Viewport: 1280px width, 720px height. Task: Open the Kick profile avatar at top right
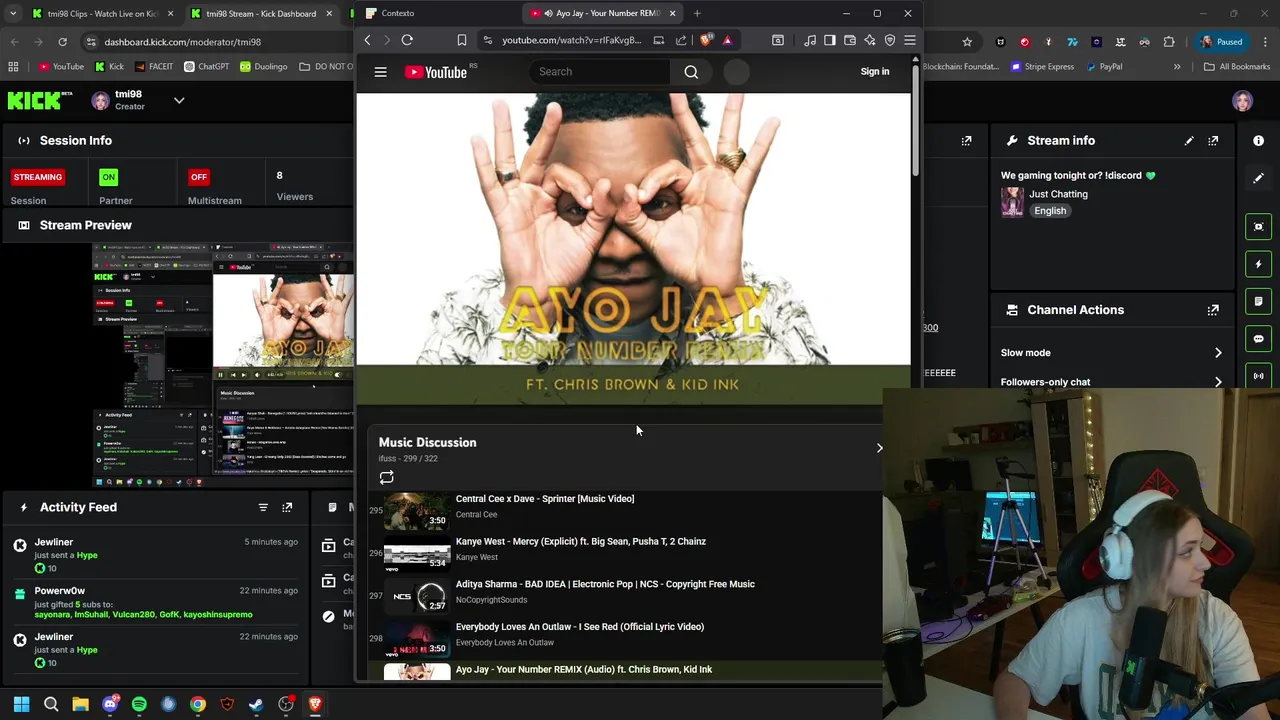tap(1242, 101)
